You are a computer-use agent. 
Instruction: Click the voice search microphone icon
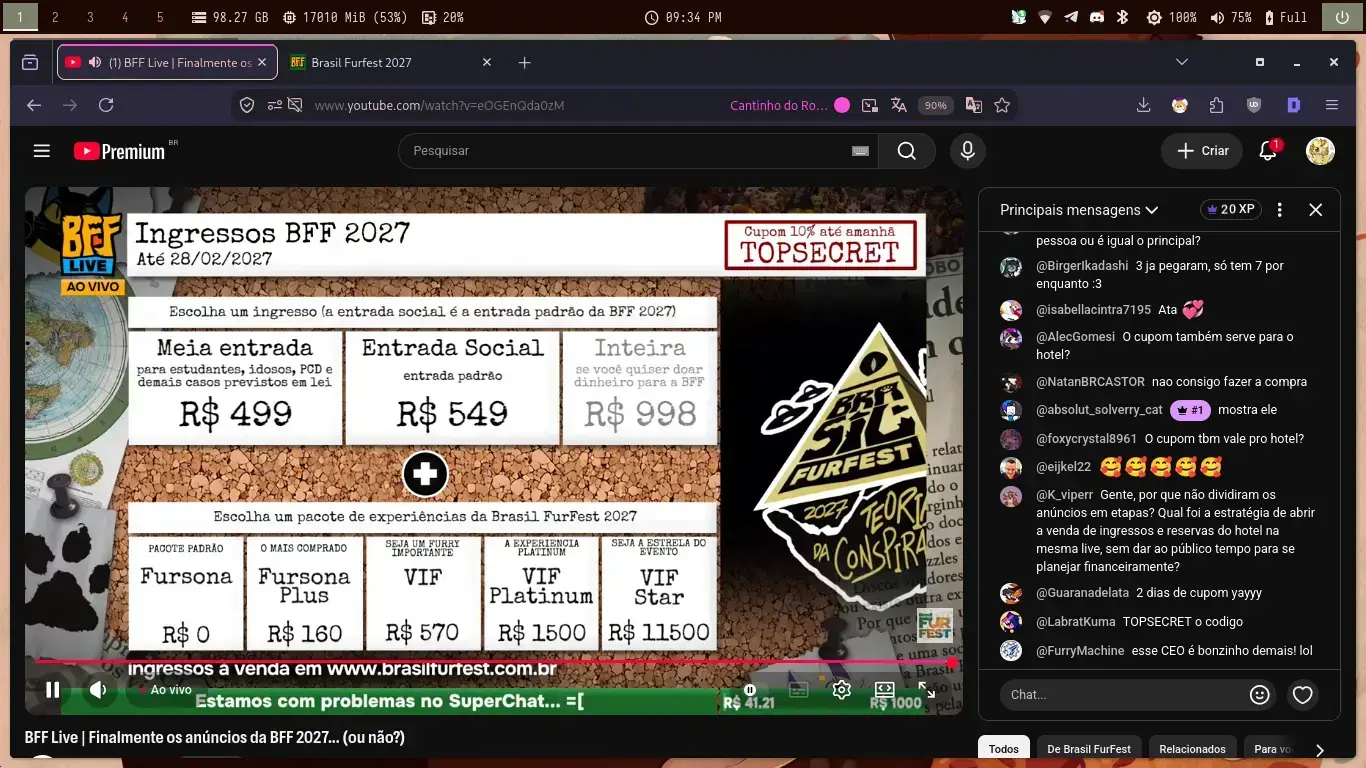967,151
